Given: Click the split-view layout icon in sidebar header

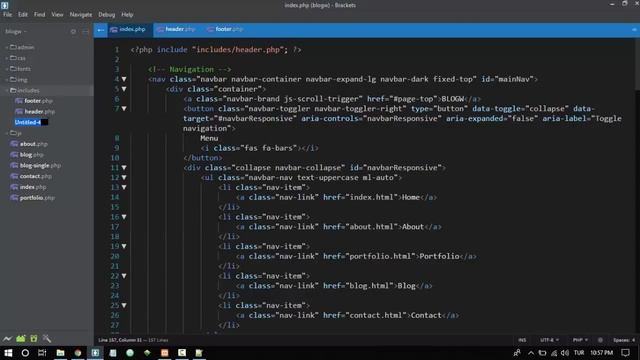Looking at the screenshot, I should click(x=86, y=31).
